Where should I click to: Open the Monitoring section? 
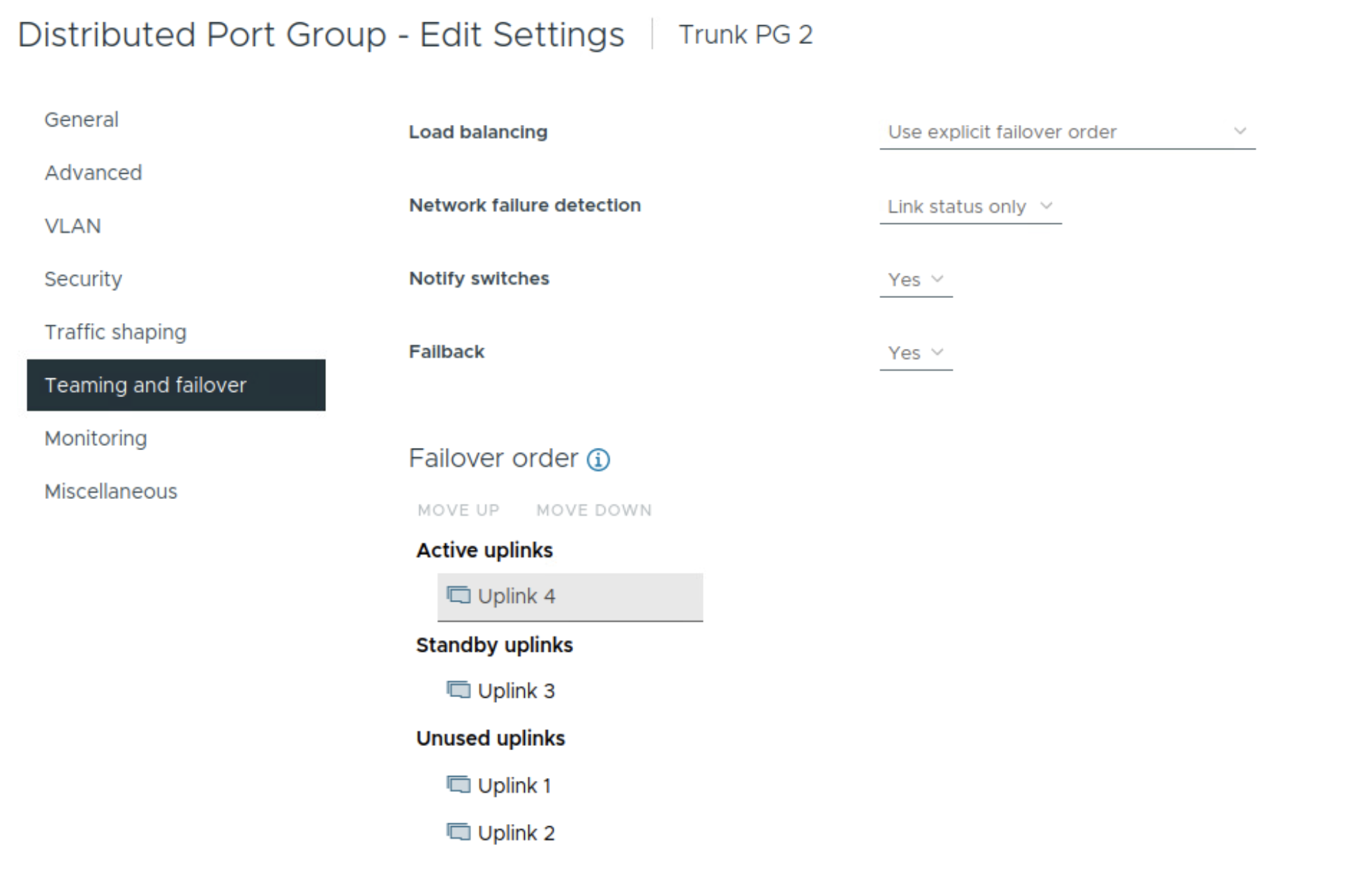pyautogui.click(x=96, y=438)
